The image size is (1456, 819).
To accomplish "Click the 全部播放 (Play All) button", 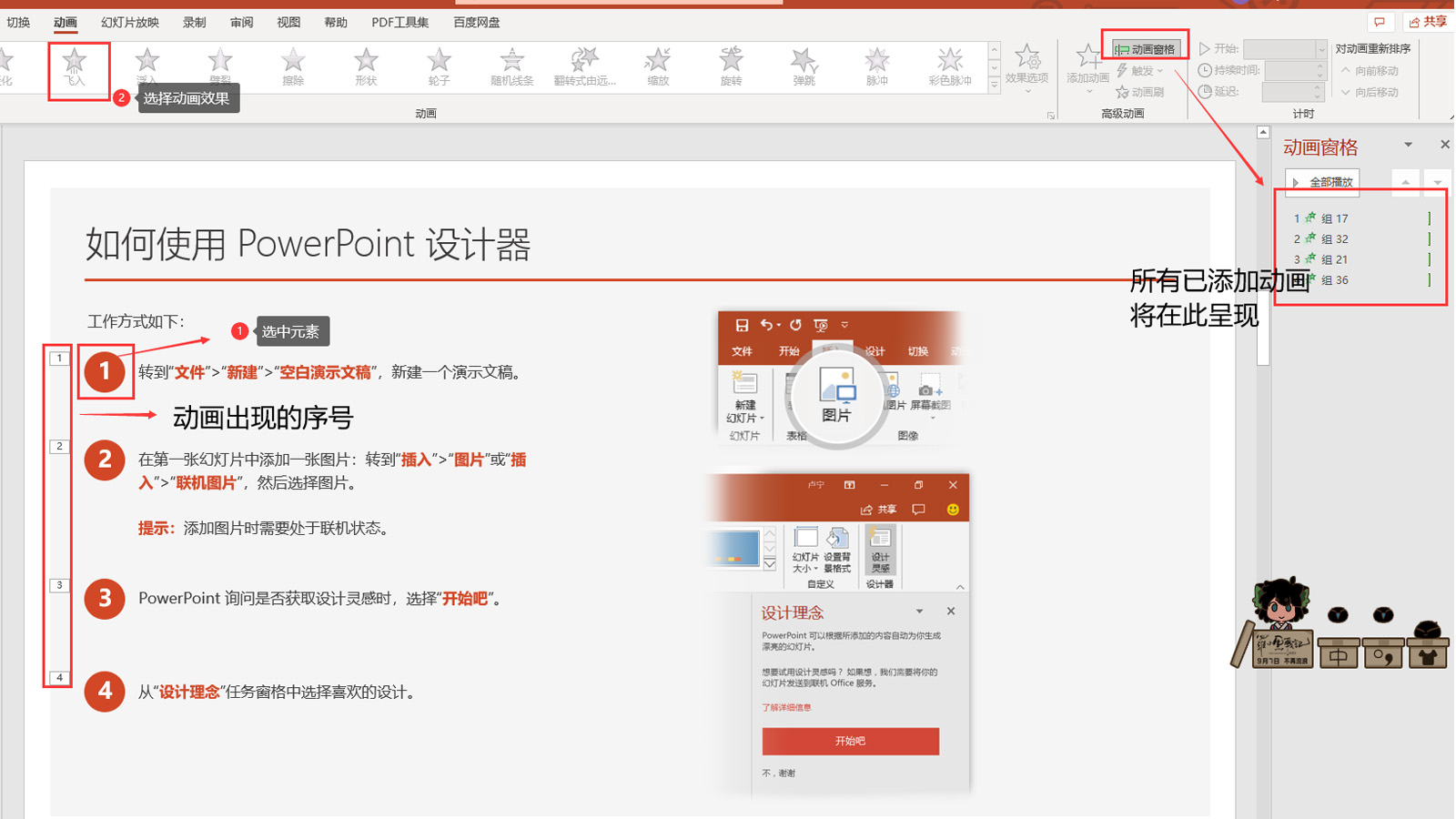I will 1323,182.
